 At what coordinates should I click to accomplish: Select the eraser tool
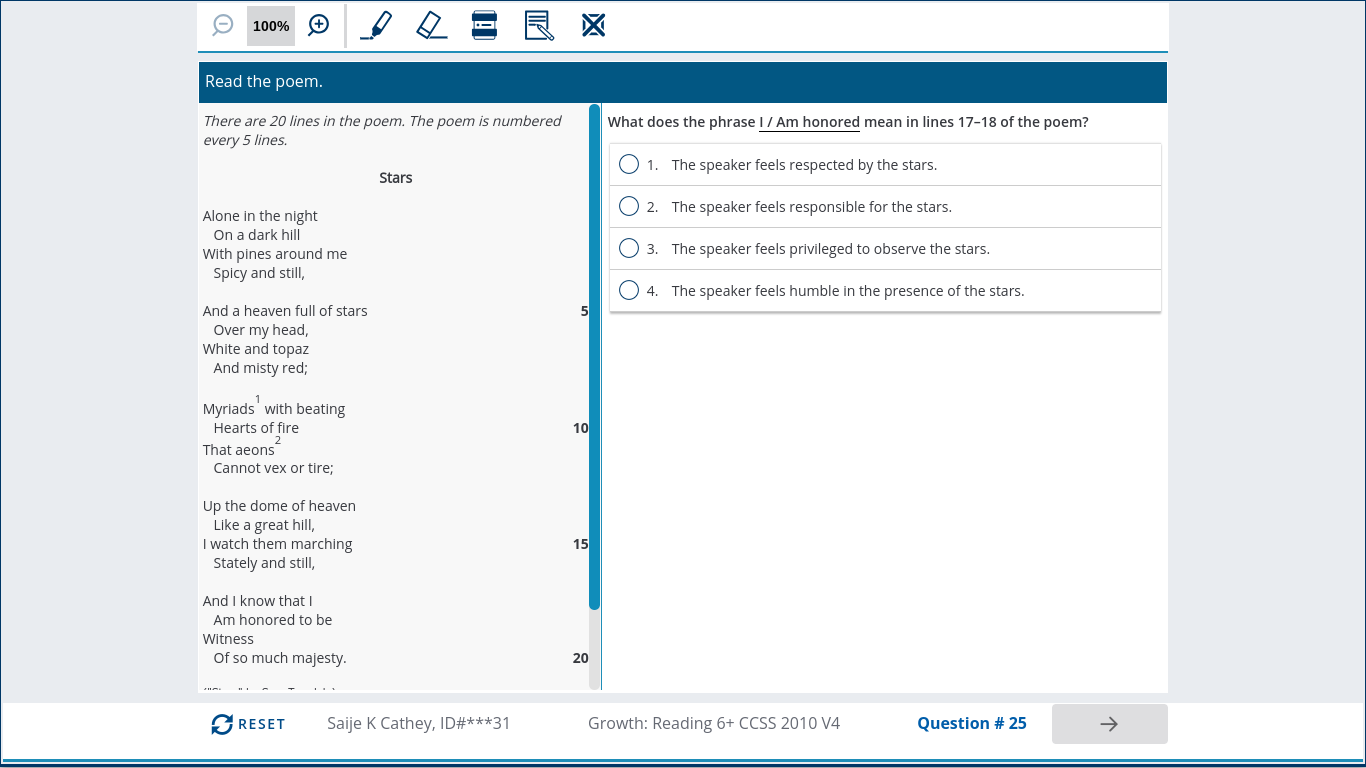(432, 25)
